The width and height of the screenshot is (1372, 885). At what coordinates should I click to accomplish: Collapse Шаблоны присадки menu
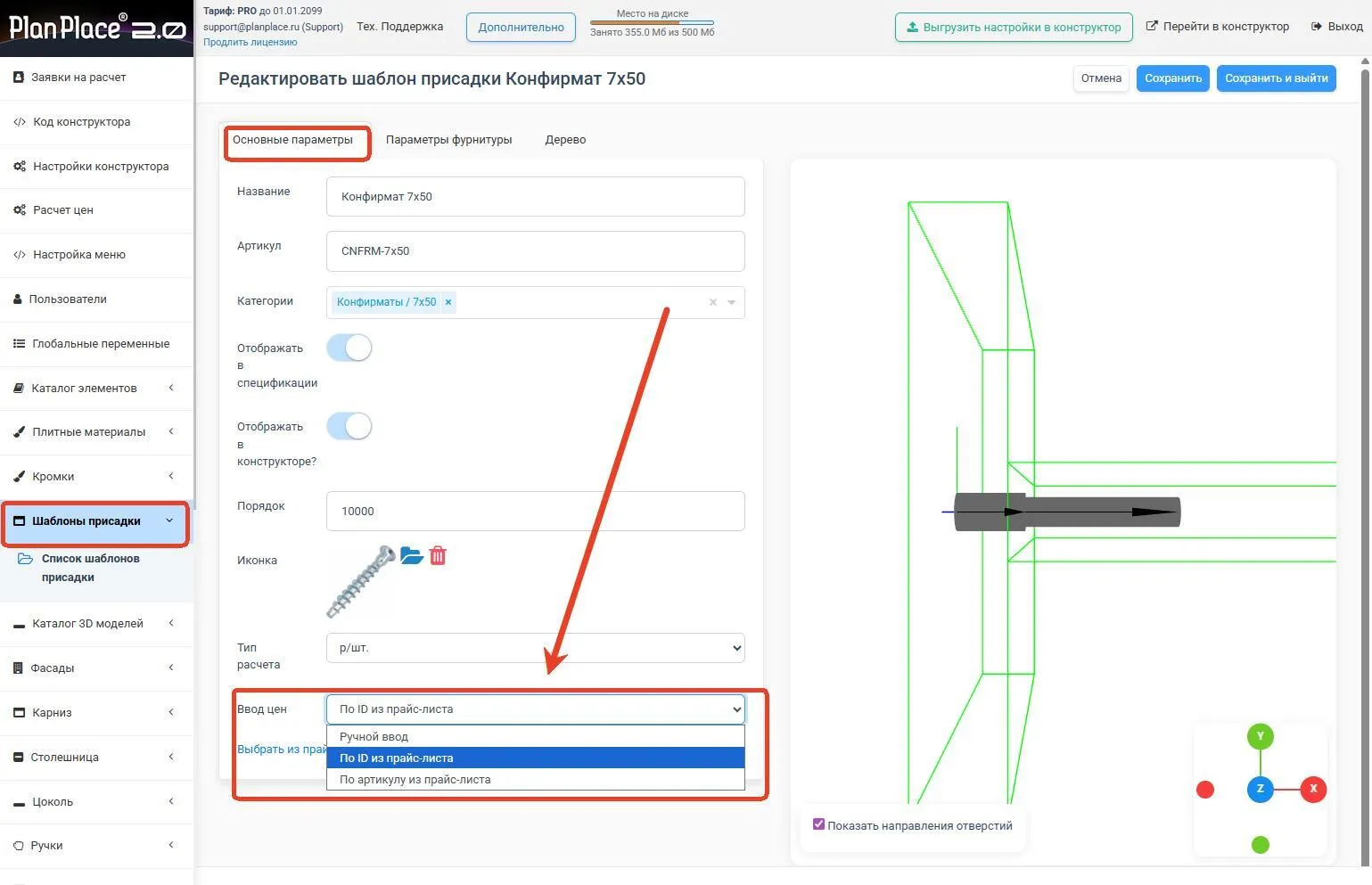click(95, 521)
